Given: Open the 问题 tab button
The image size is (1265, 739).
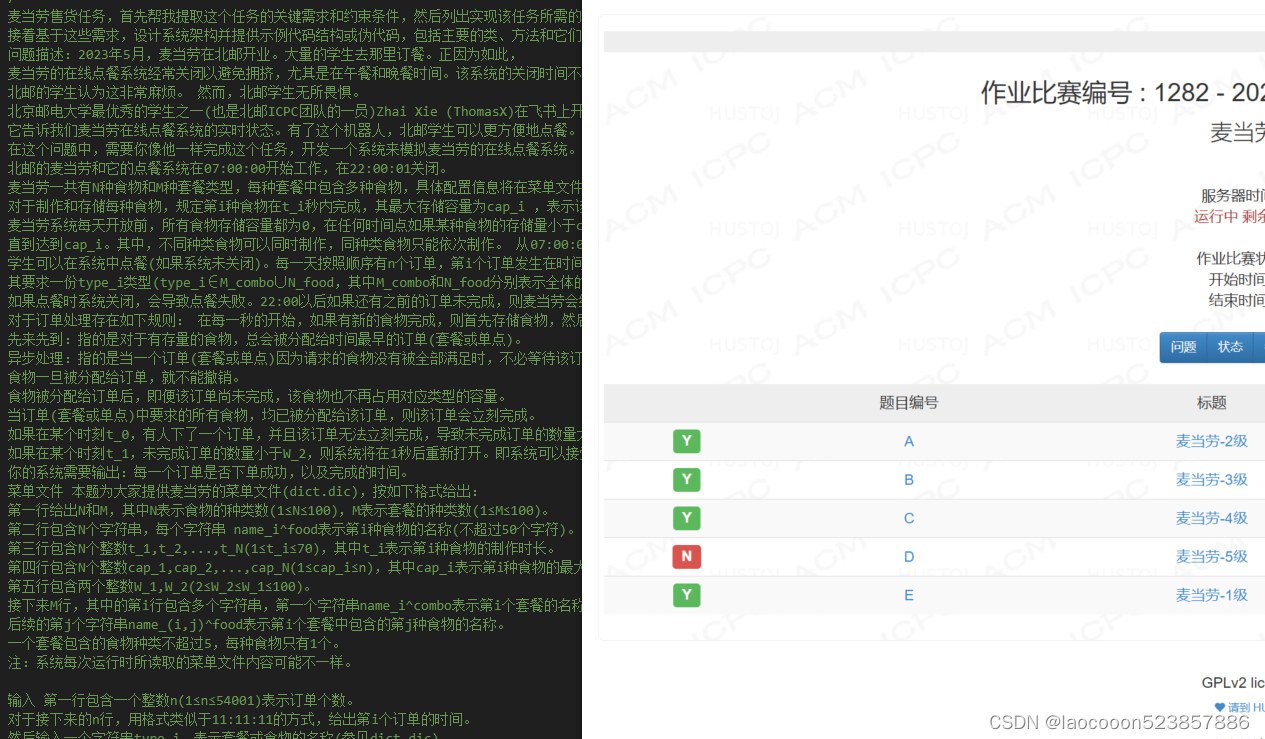Looking at the screenshot, I should [1183, 347].
